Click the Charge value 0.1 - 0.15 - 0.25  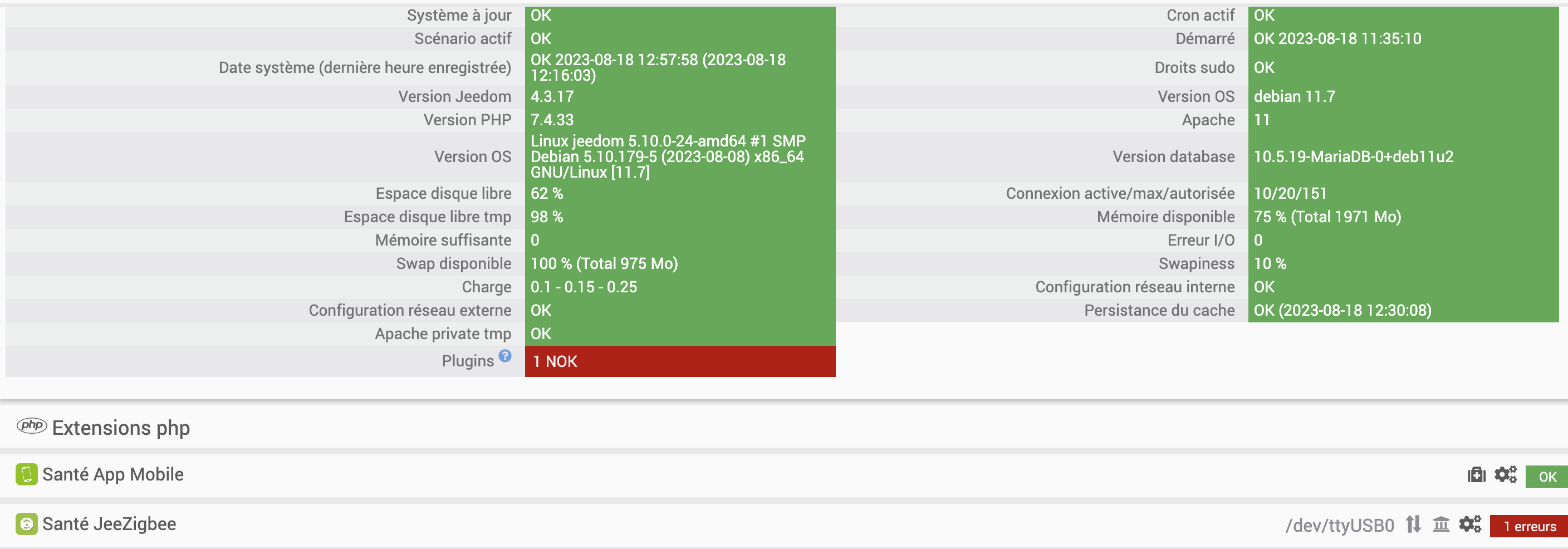click(x=584, y=287)
